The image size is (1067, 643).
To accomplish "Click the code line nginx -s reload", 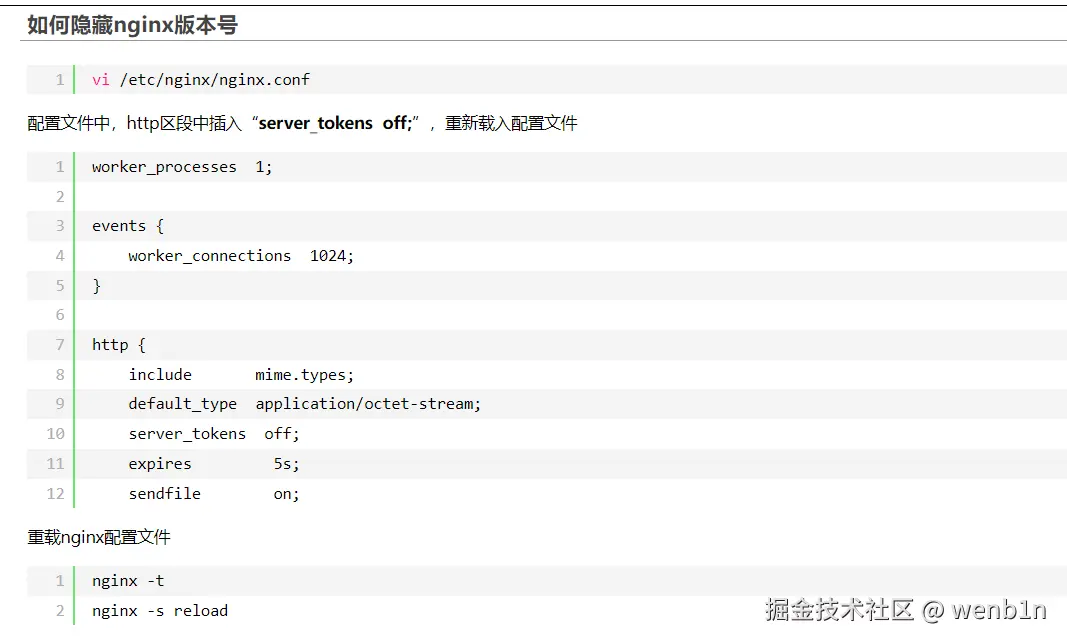I will pos(160,611).
